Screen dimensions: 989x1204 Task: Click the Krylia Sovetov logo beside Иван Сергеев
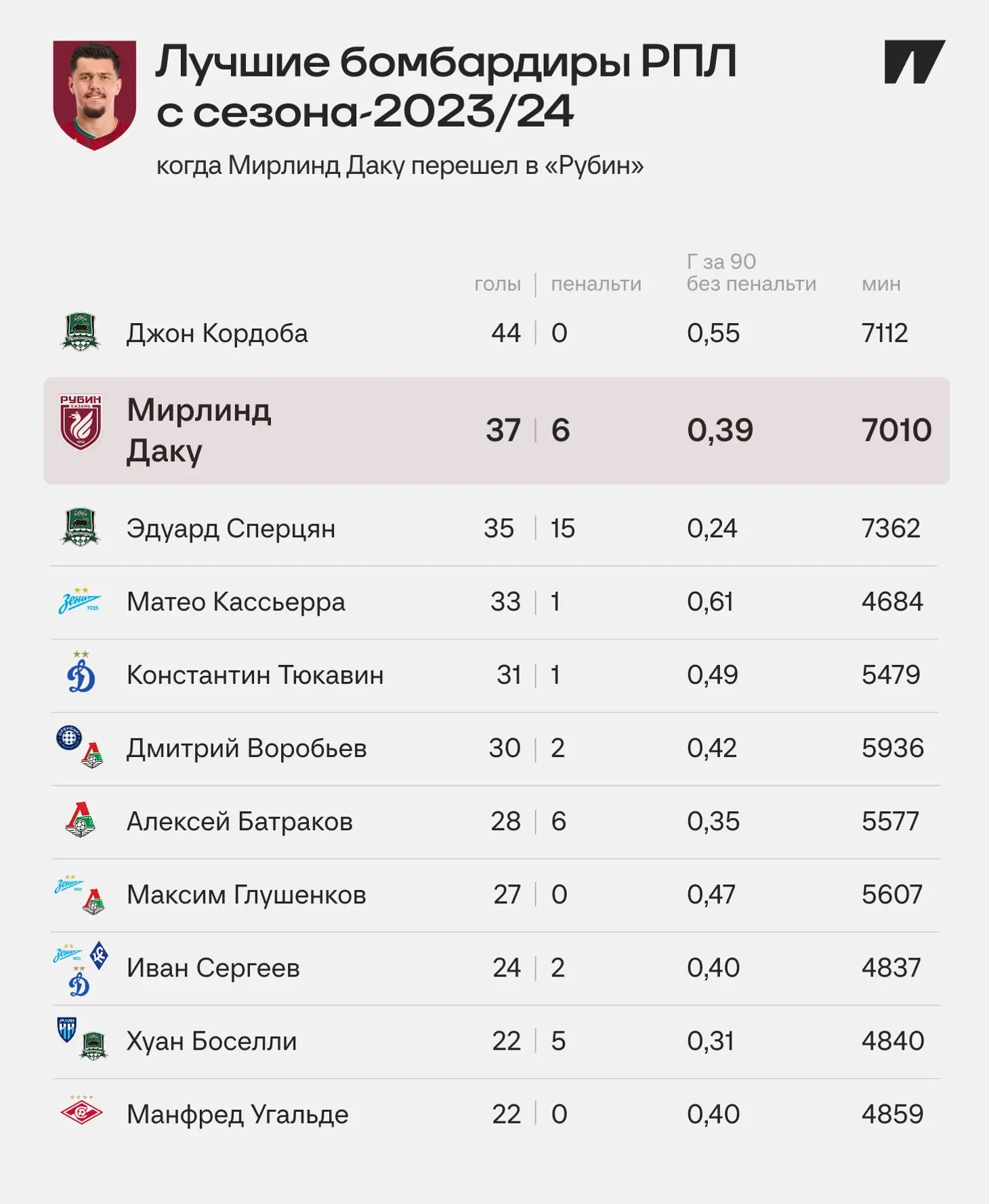[x=99, y=955]
